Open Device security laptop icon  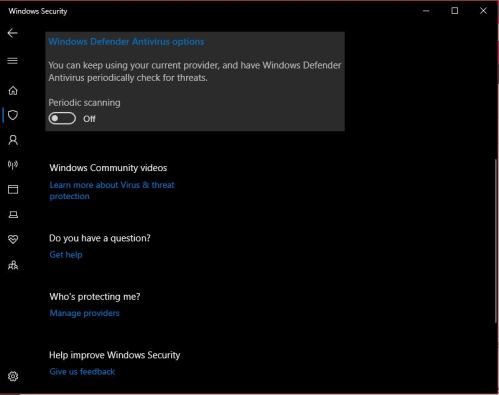(13, 214)
